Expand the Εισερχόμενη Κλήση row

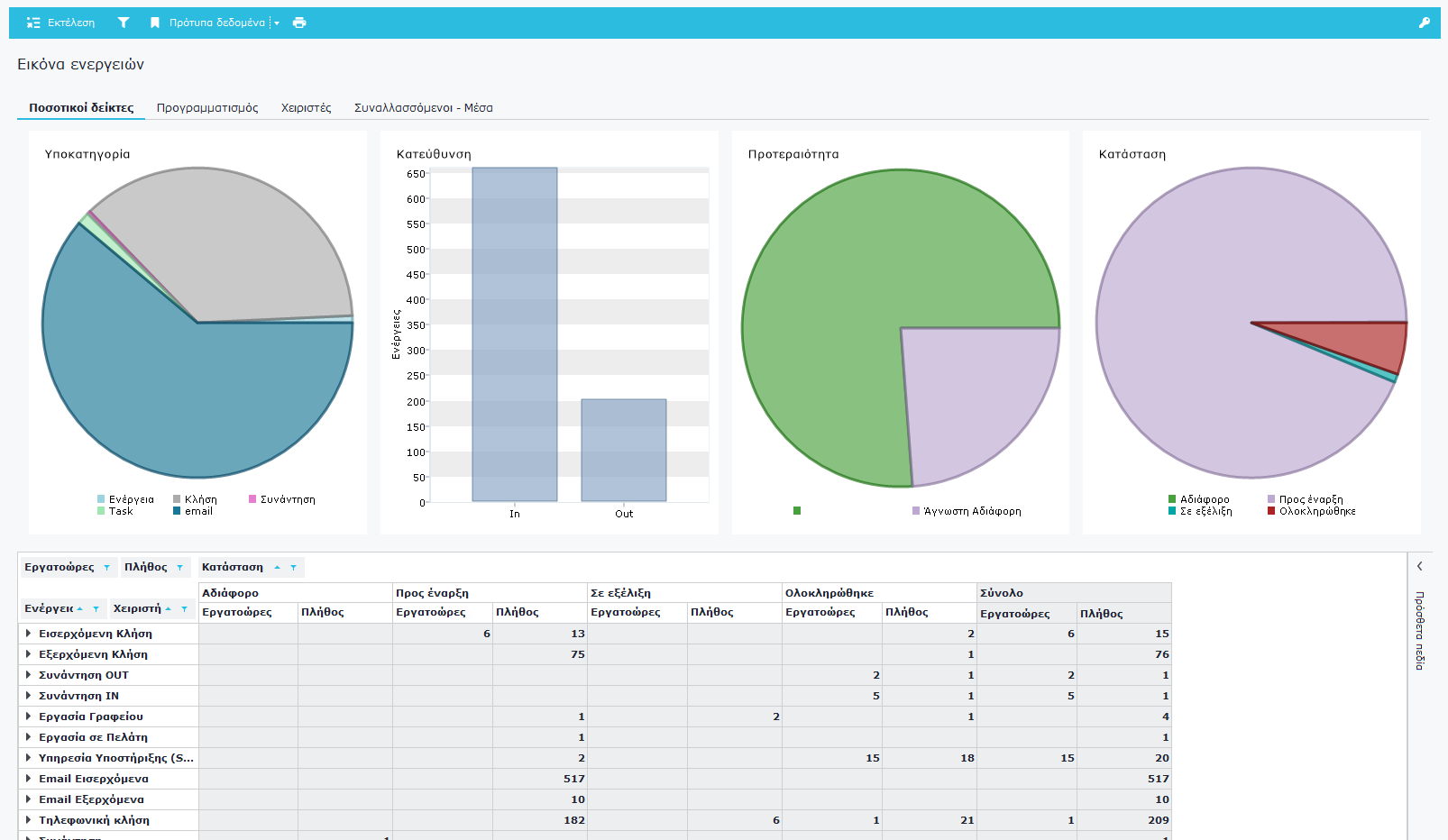28,634
